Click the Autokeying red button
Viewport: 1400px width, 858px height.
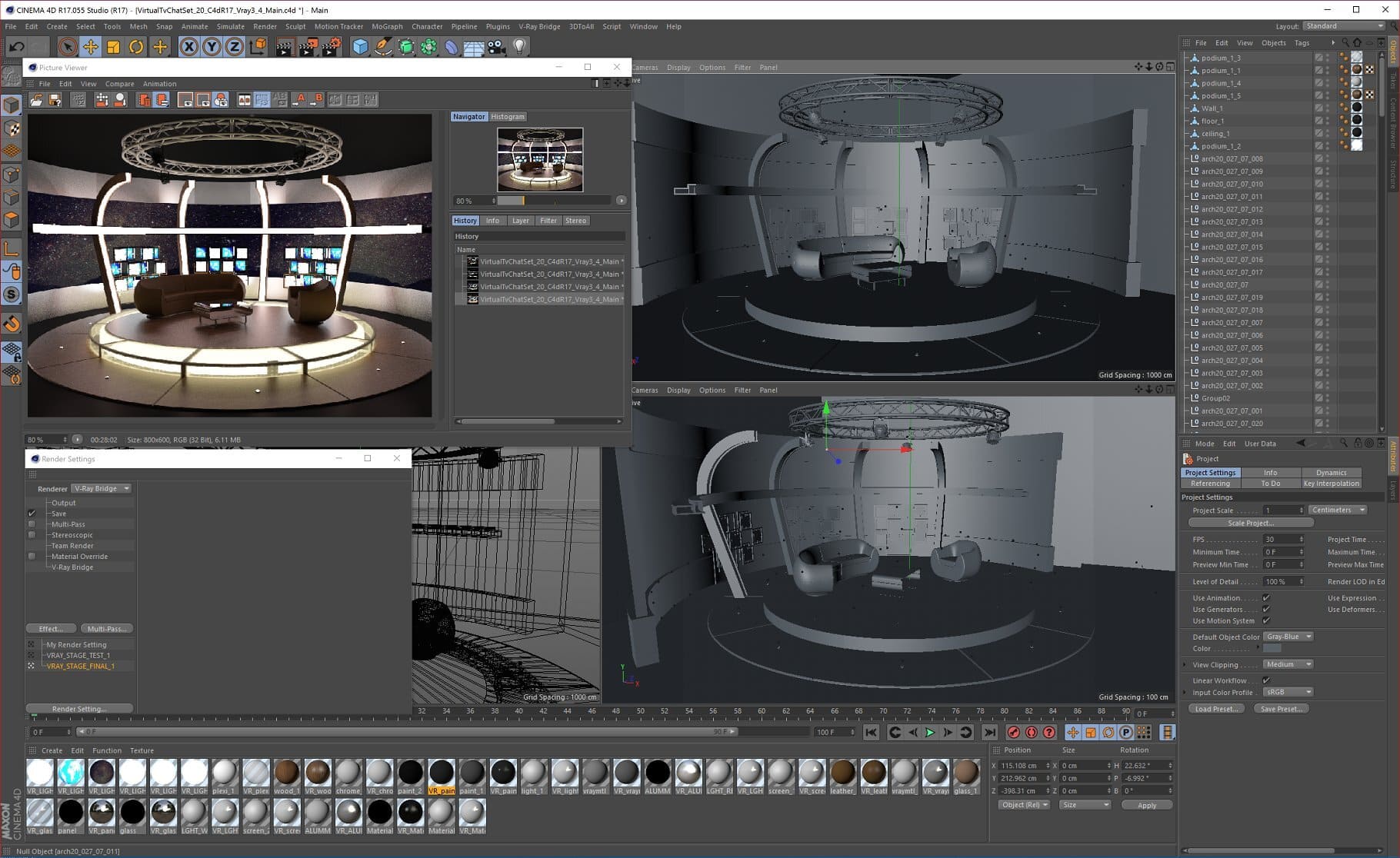[x=1032, y=733]
